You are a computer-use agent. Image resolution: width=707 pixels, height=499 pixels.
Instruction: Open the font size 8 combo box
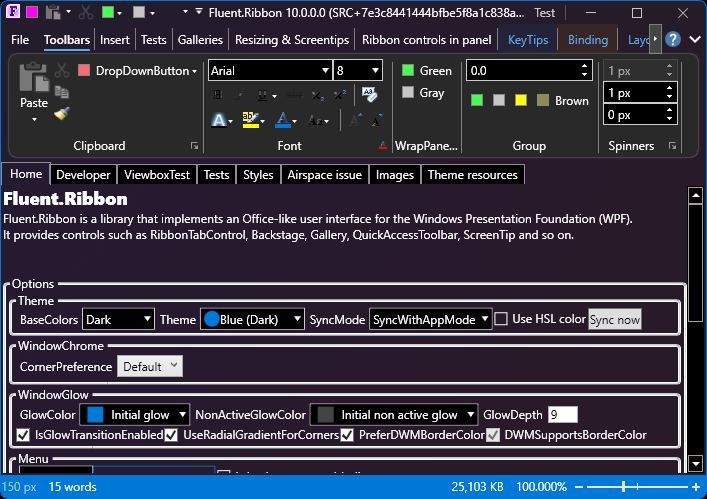click(x=358, y=71)
